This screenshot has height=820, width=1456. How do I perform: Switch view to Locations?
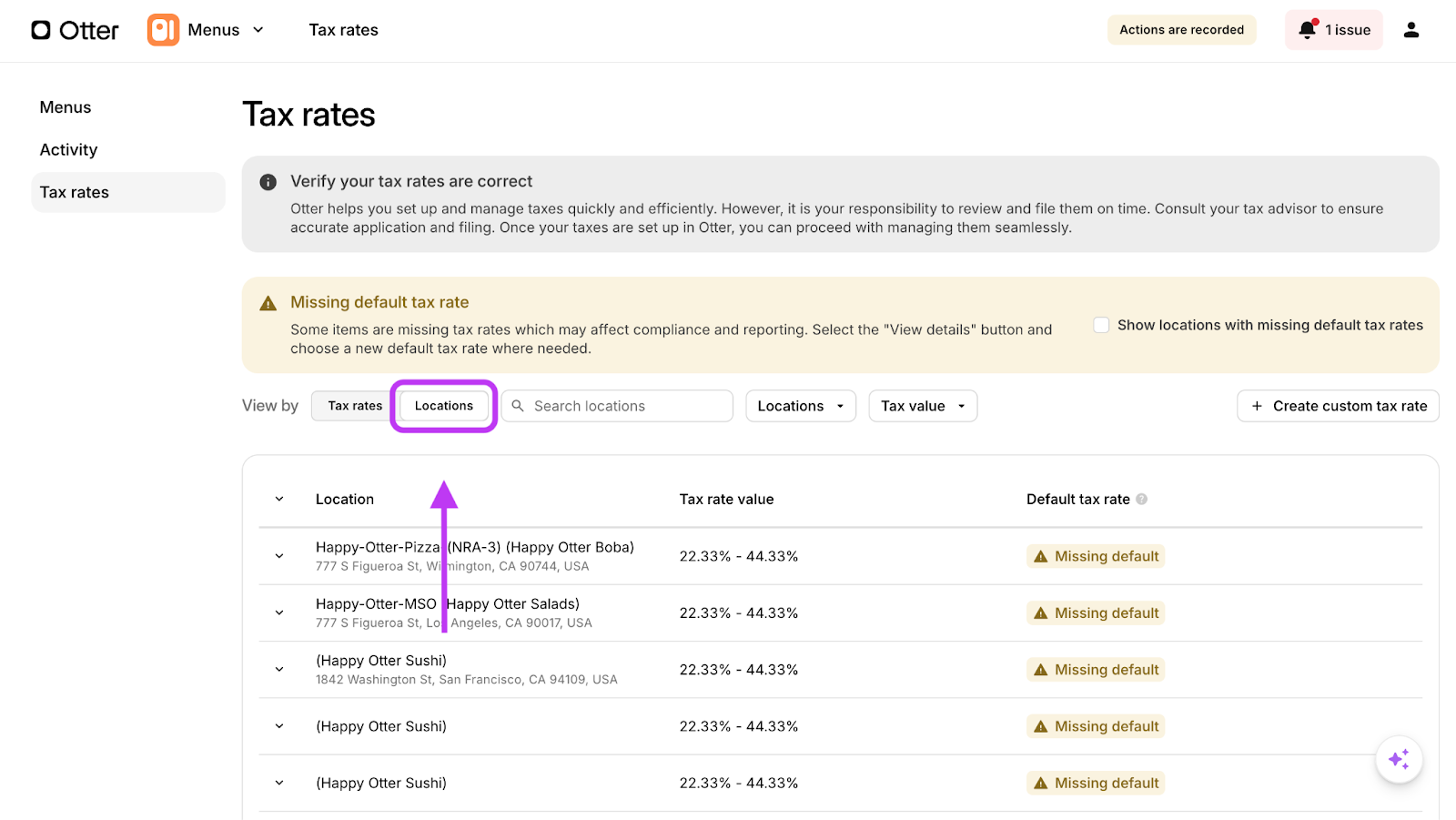pyautogui.click(x=444, y=406)
